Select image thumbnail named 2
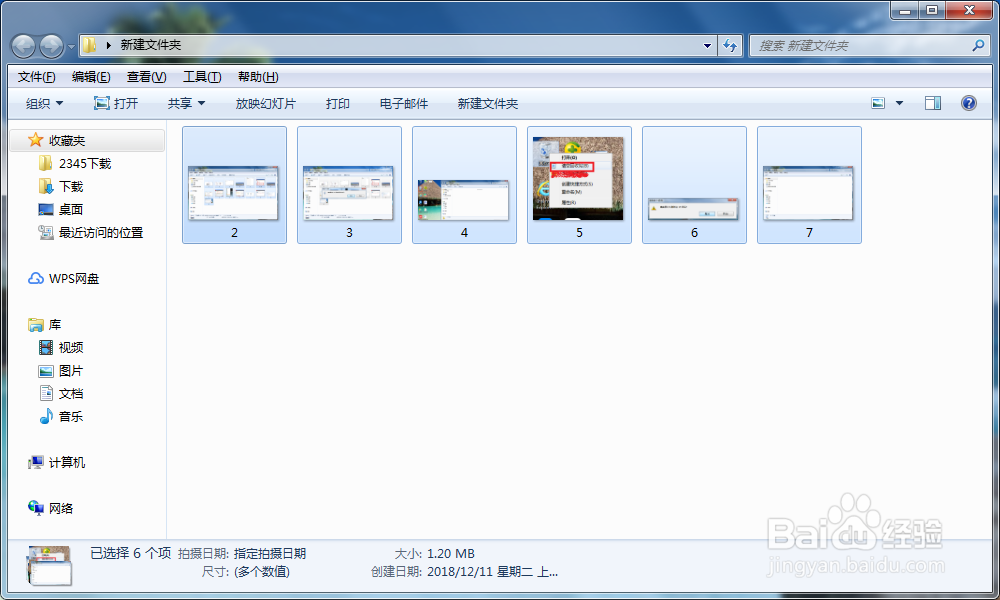This screenshot has width=1000, height=600. 234,185
